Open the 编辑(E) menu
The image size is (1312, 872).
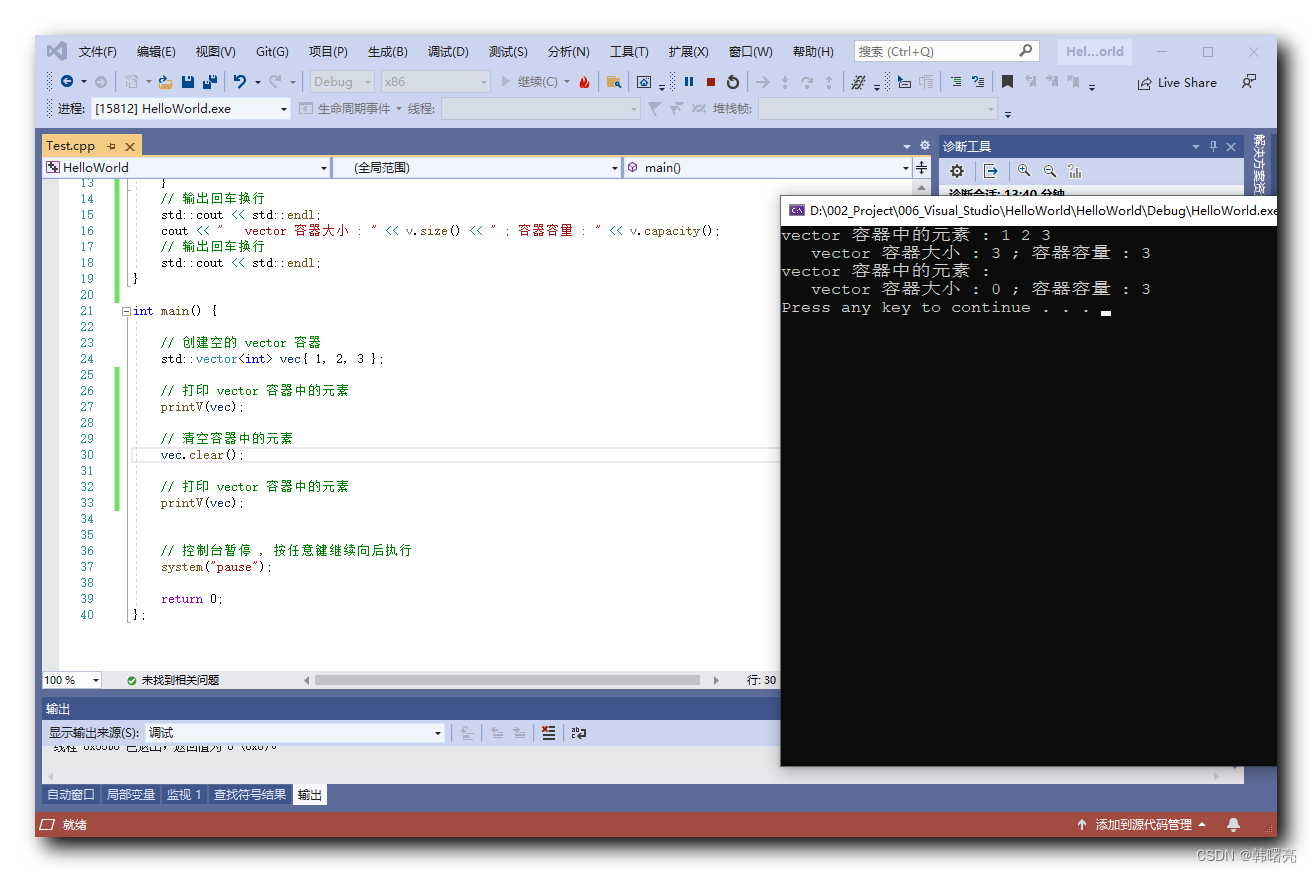[x=156, y=52]
